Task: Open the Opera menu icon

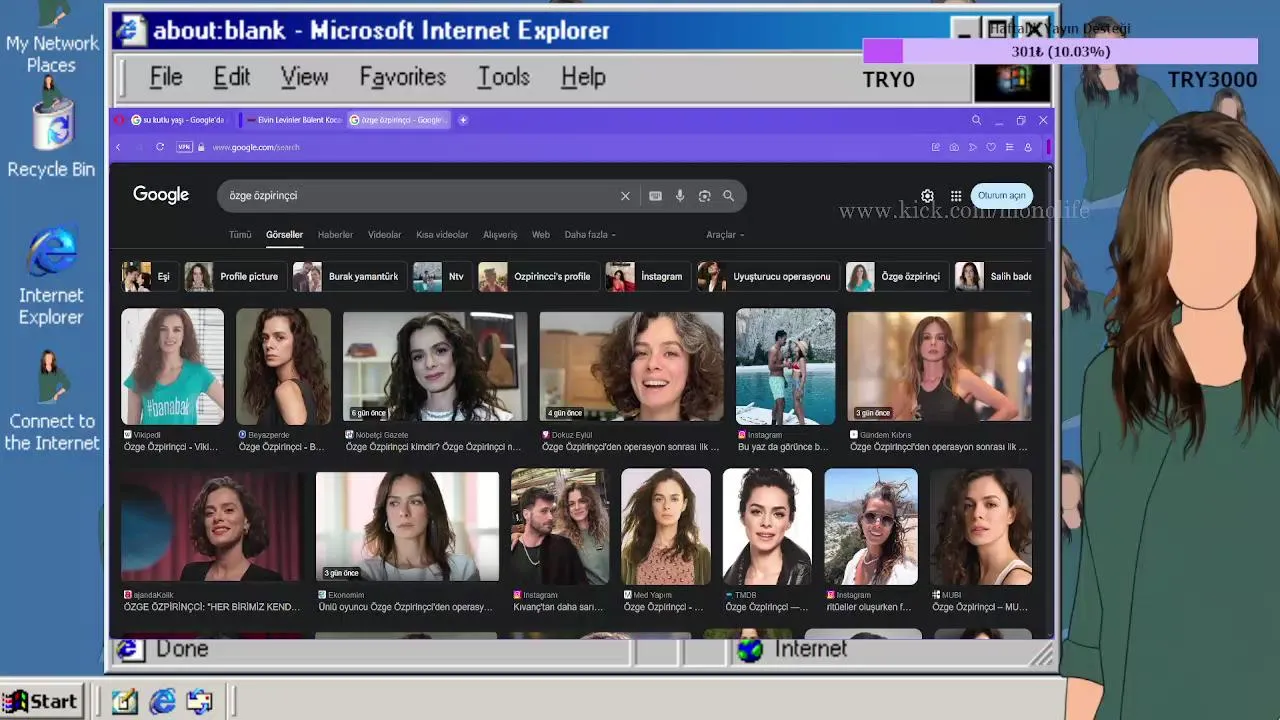Action: pyautogui.click(x=119, y=120)
